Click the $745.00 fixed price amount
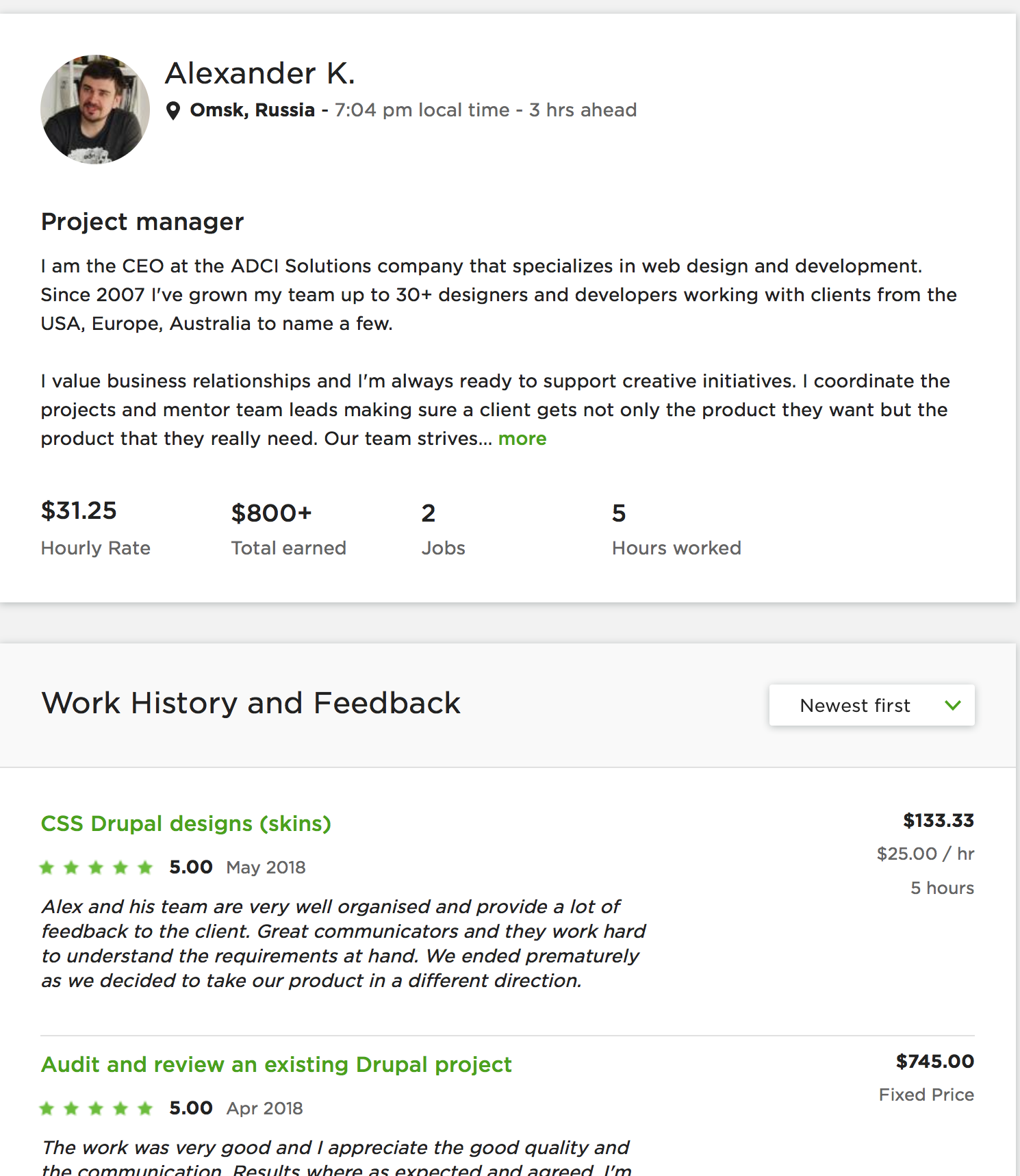 tap(934, 1062)
